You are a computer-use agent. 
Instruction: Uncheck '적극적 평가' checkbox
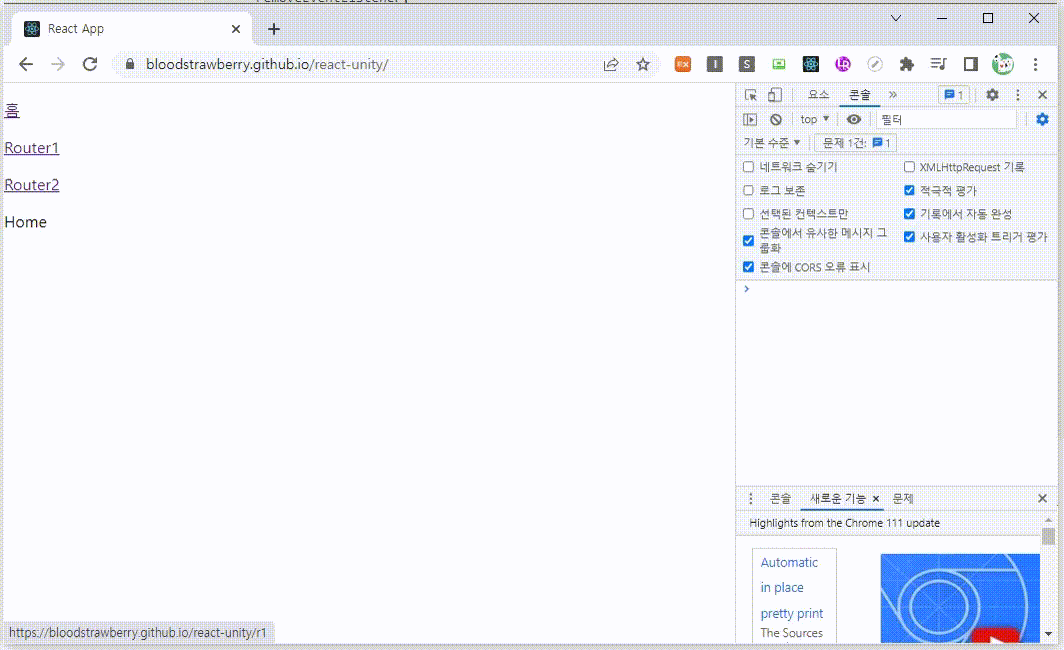[x=909, y=191]
